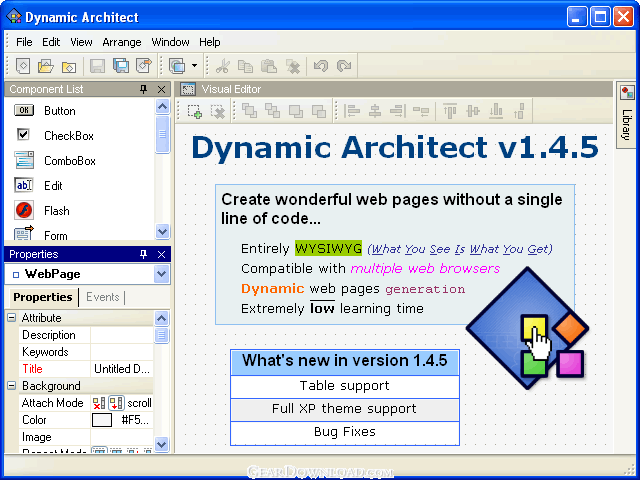Click the Save floppy disk icon
Image resolution: width=640 pixels, height=480 pixels.
[98, 66]
